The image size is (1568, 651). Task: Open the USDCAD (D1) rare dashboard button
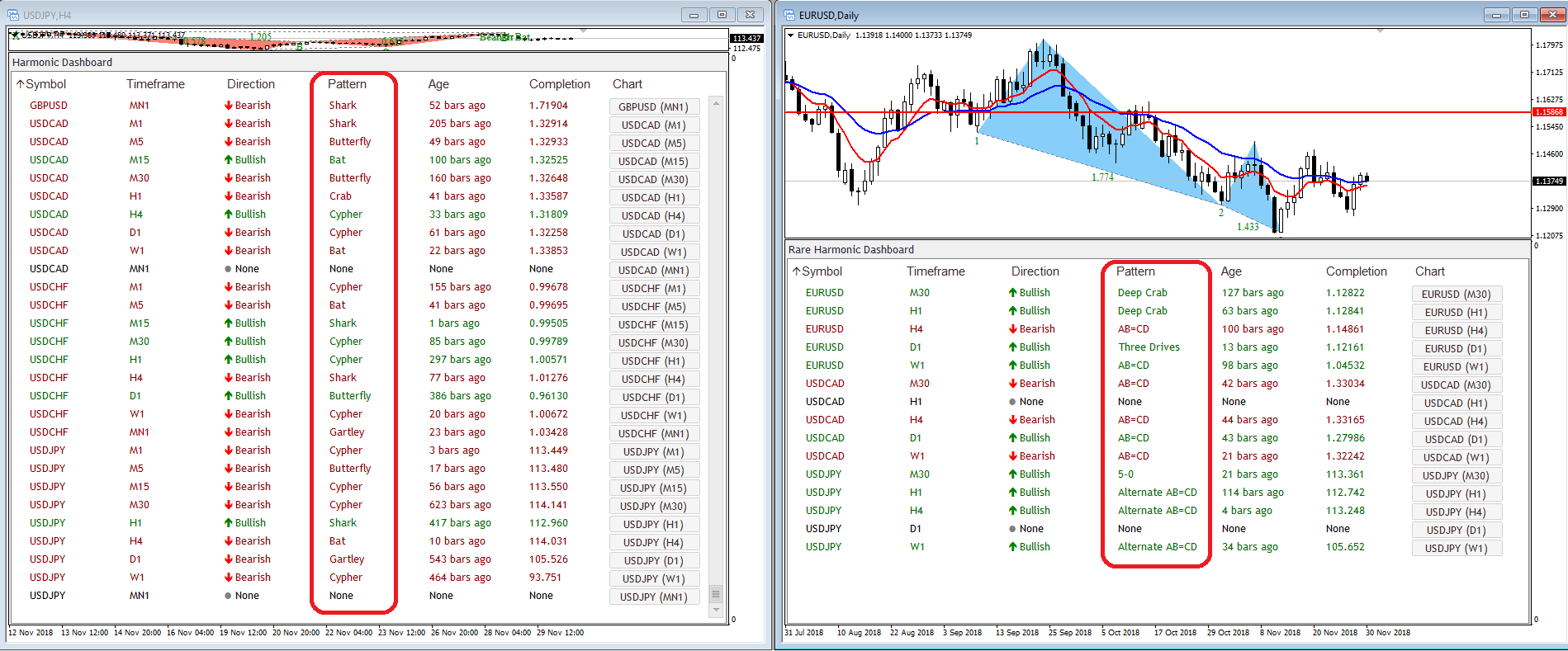pos(1457,439)
